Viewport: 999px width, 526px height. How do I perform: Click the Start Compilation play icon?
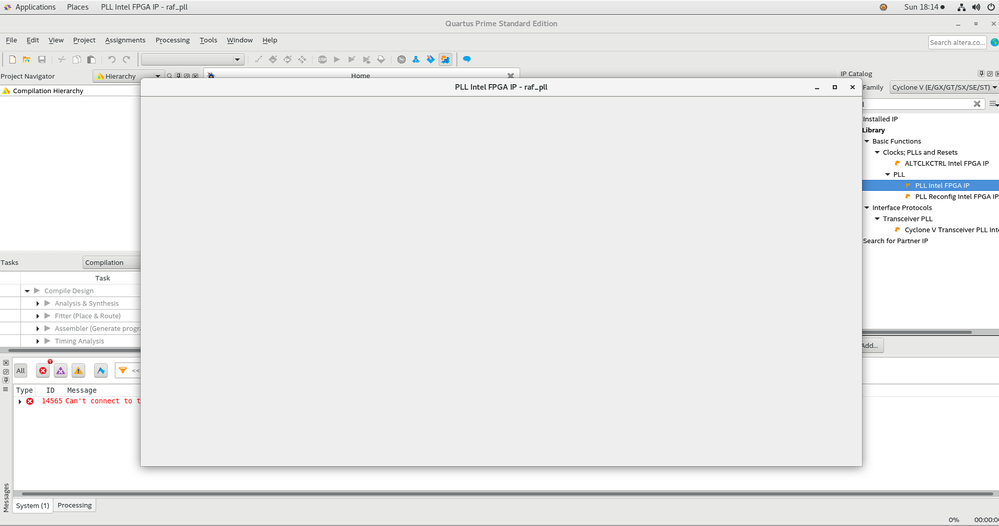tap(337, 59)
